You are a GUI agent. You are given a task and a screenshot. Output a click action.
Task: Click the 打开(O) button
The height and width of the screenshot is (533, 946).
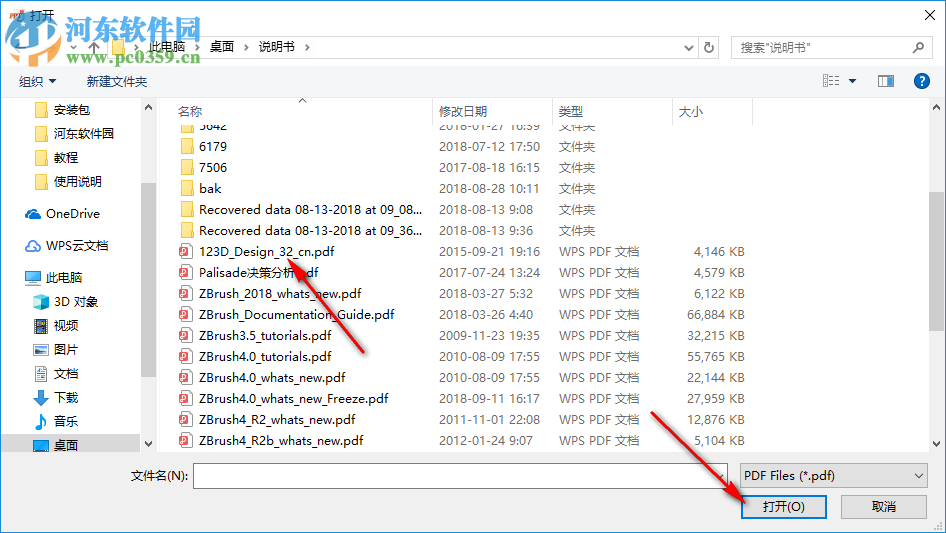(784, 506)
